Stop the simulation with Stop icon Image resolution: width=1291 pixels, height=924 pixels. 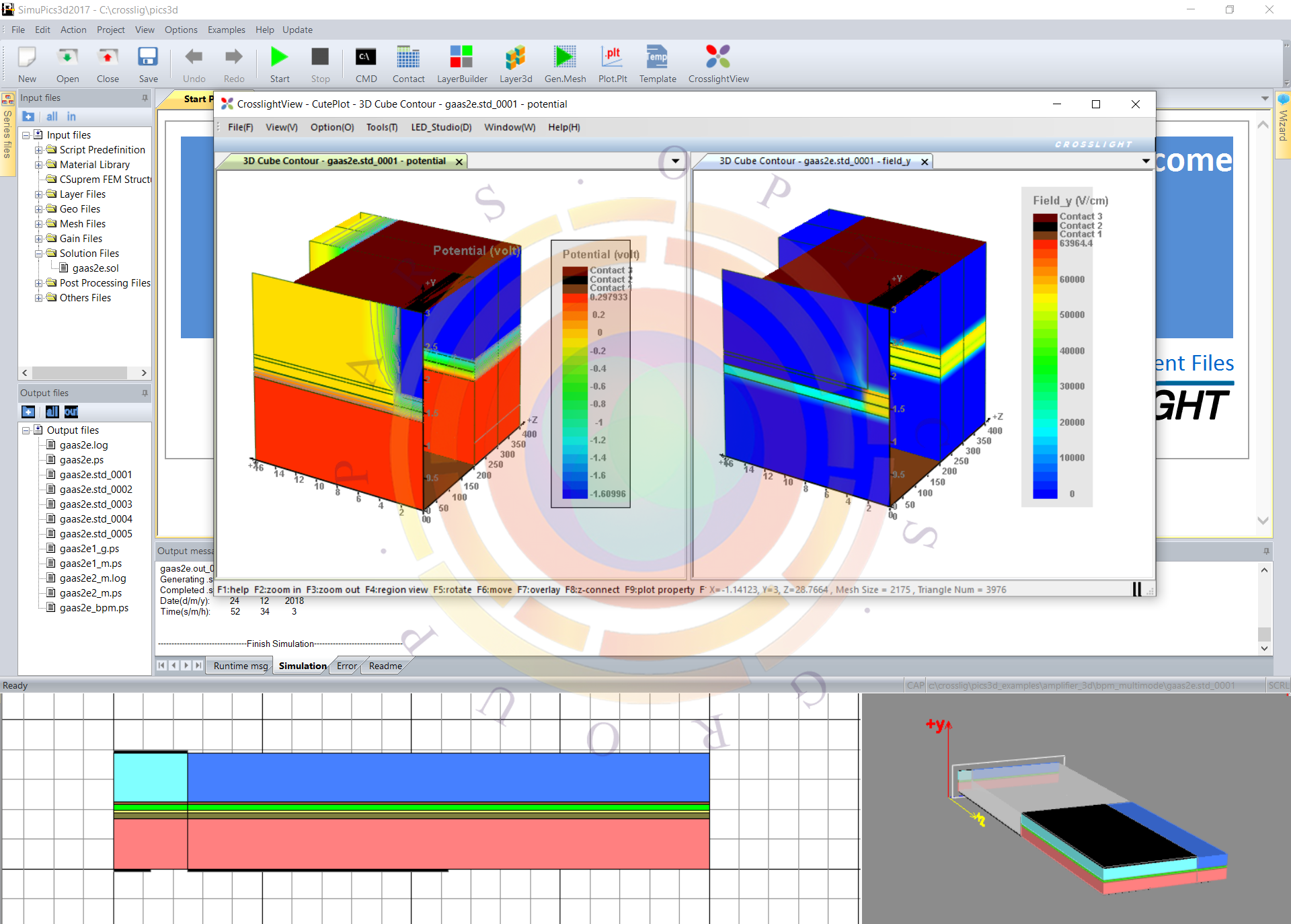point(320,64)
